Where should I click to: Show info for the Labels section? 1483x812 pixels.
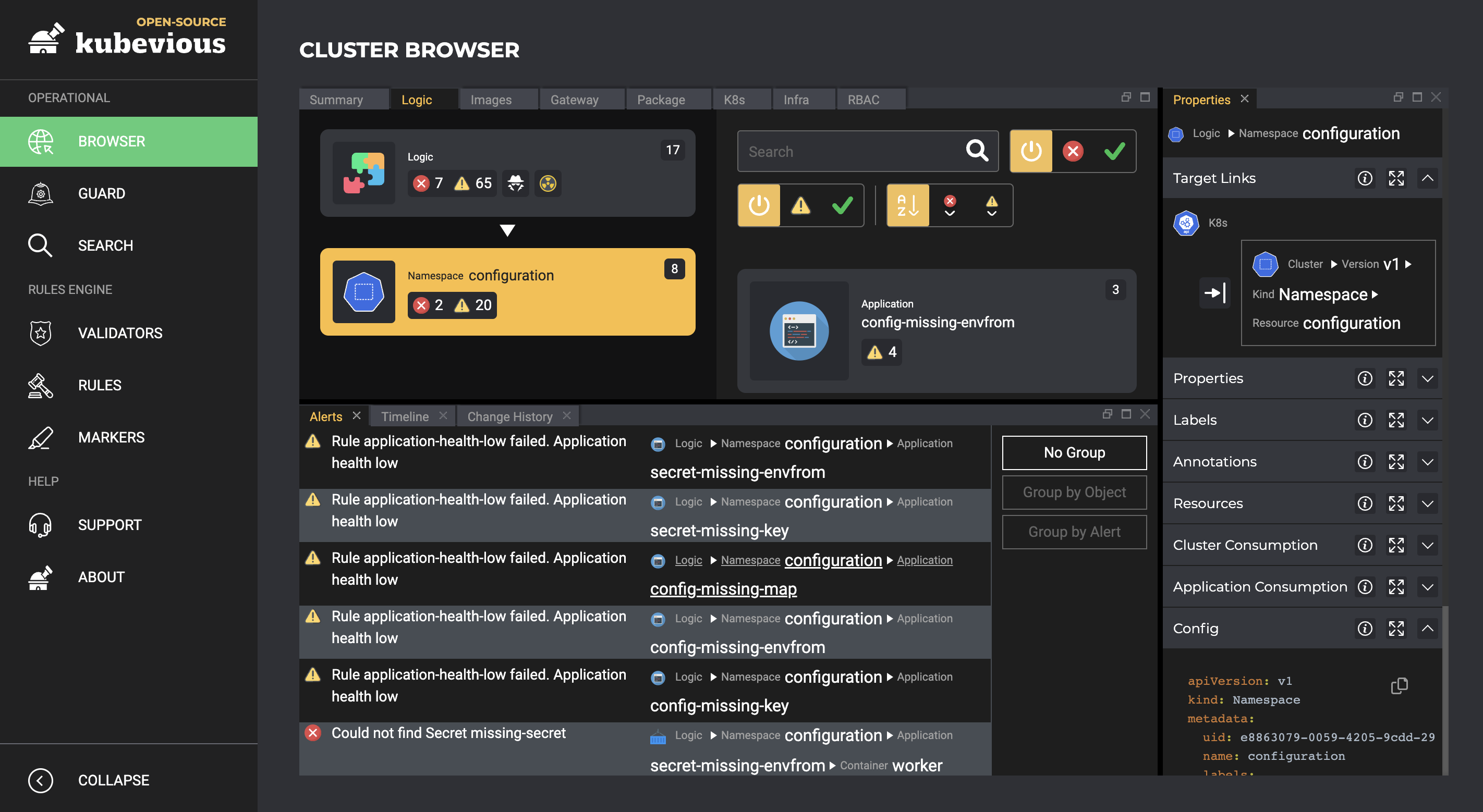click(1365, 421)
